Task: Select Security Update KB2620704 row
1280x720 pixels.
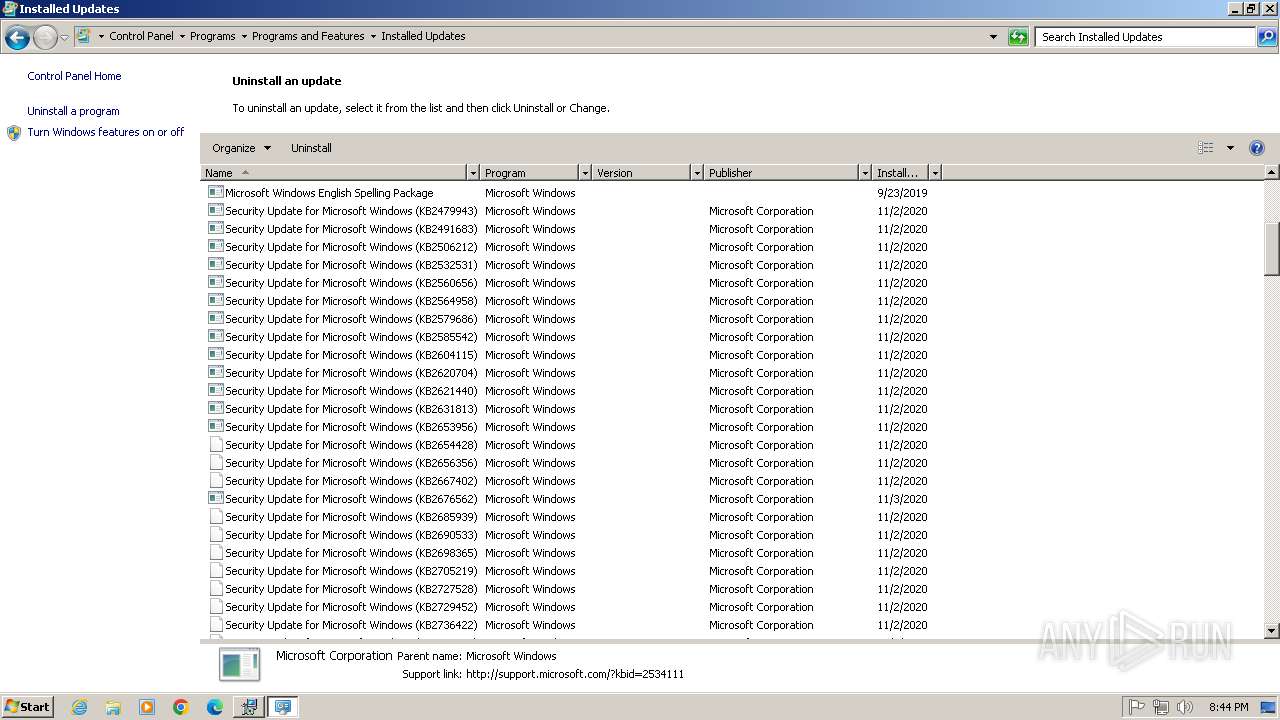Action: (568, 373)
